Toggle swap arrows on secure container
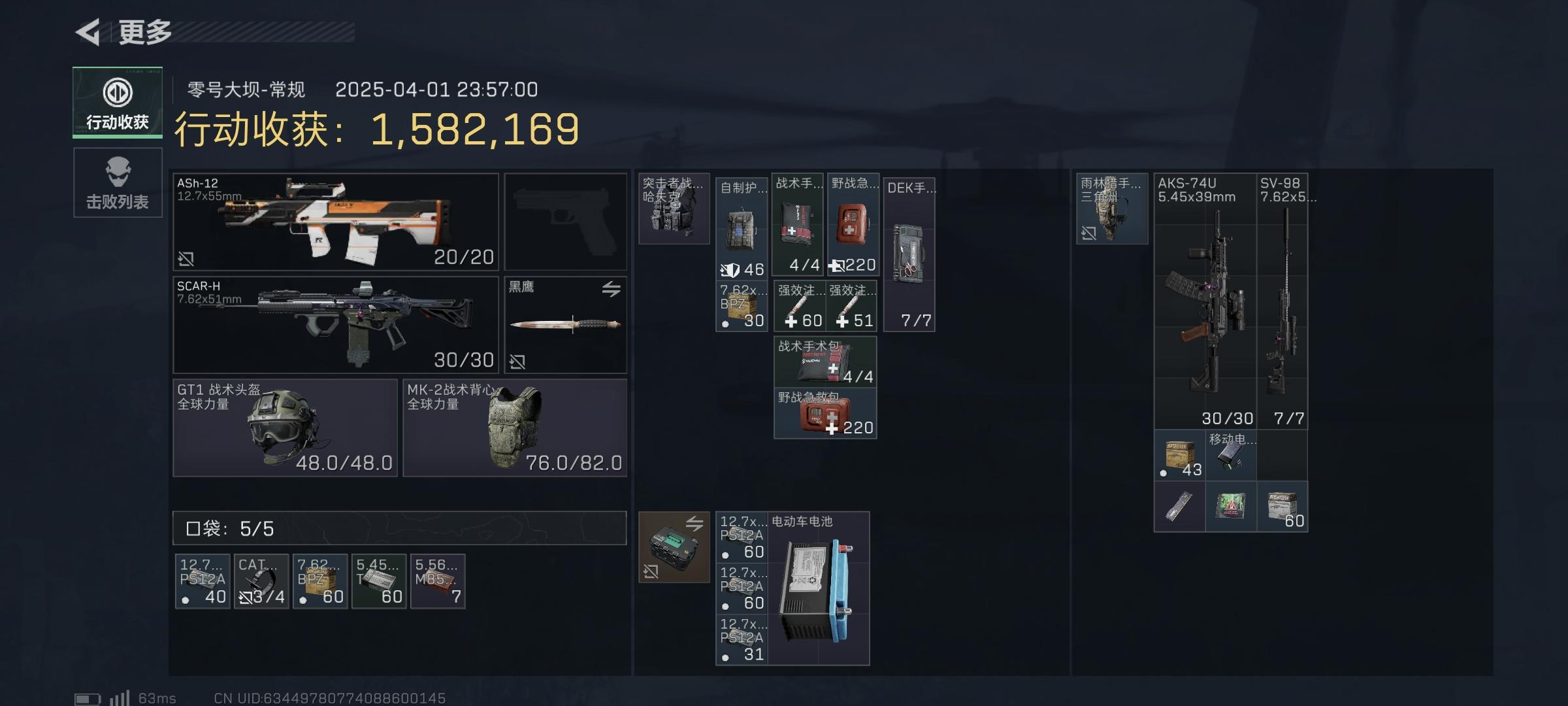The width and height of the screenshot is (1568, 706). [694, 524]
